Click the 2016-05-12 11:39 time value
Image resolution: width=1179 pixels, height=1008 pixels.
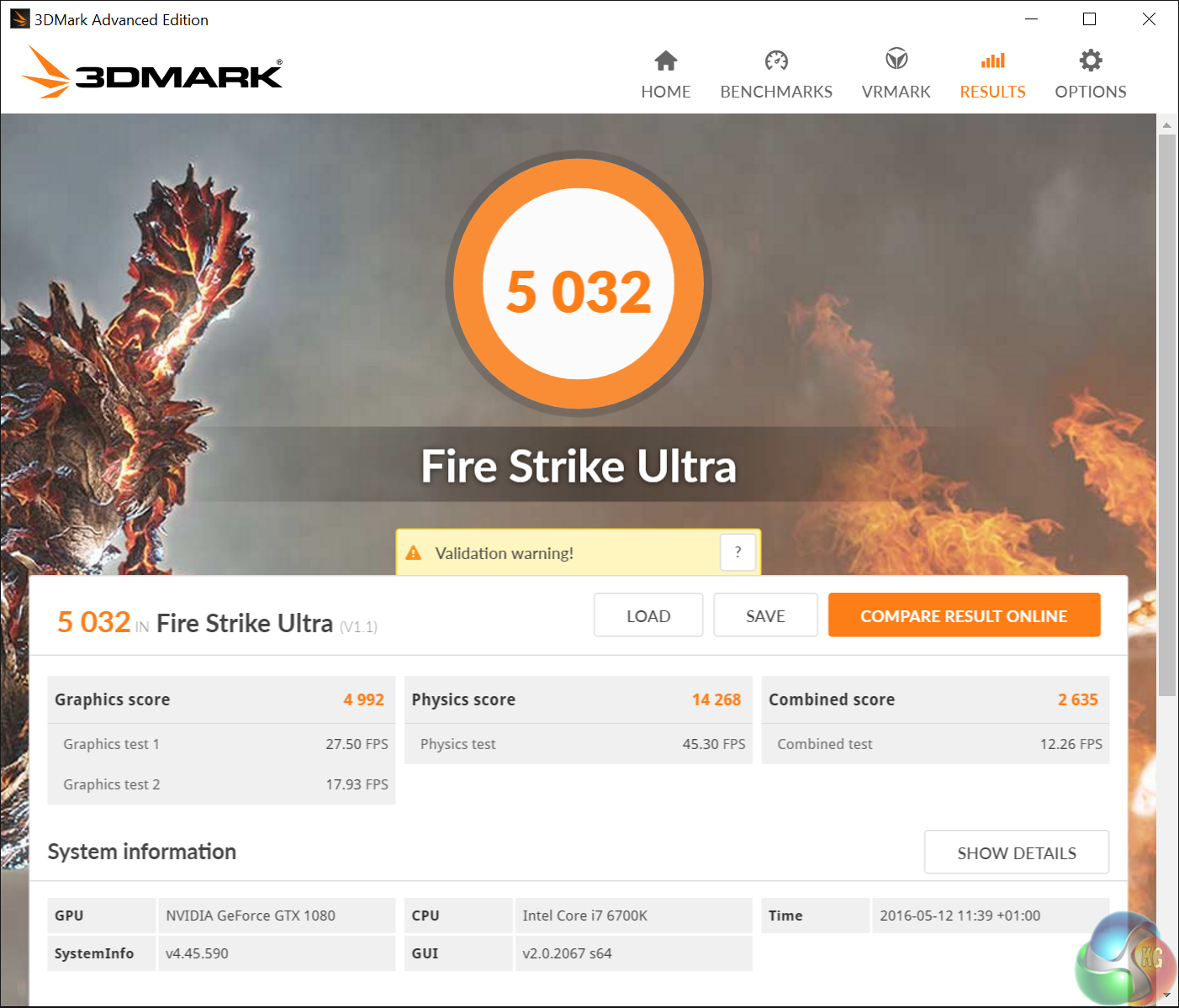(x=960, y=916)
